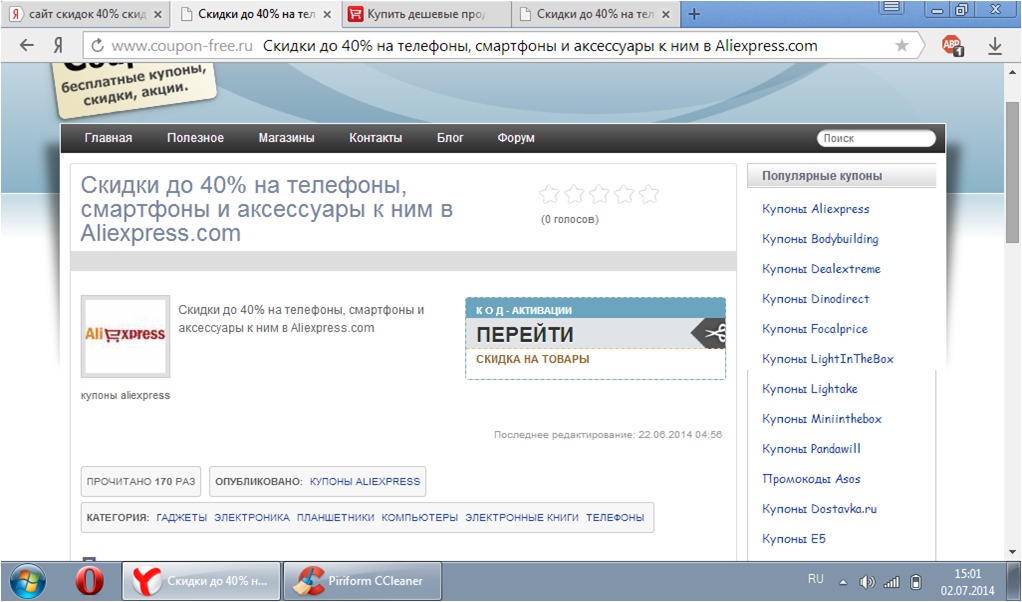1022x602 pixels.
Task: Open the 'Купоны Bodybuilding' link
Action: pyautogui.click(x=820, y=239)
